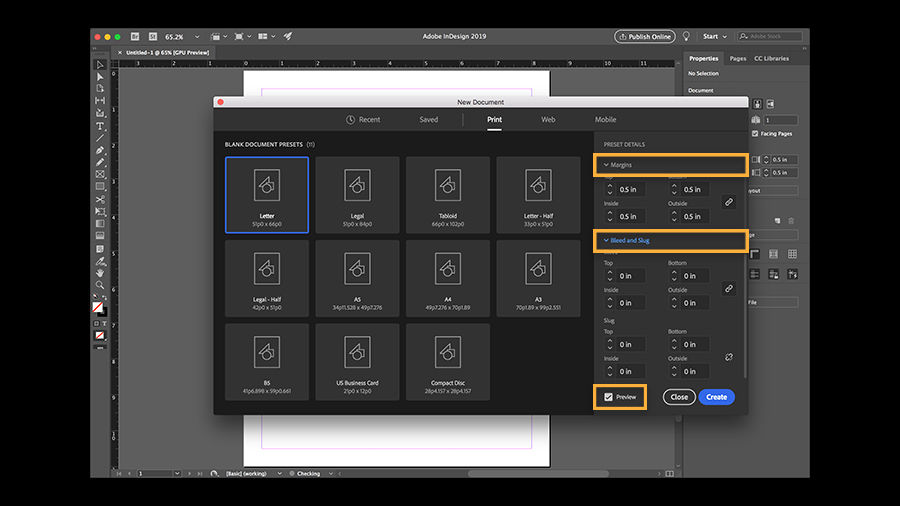Switch to the Web tab
900x506 pixels.
pyautogui.click(x=548, y=120)
